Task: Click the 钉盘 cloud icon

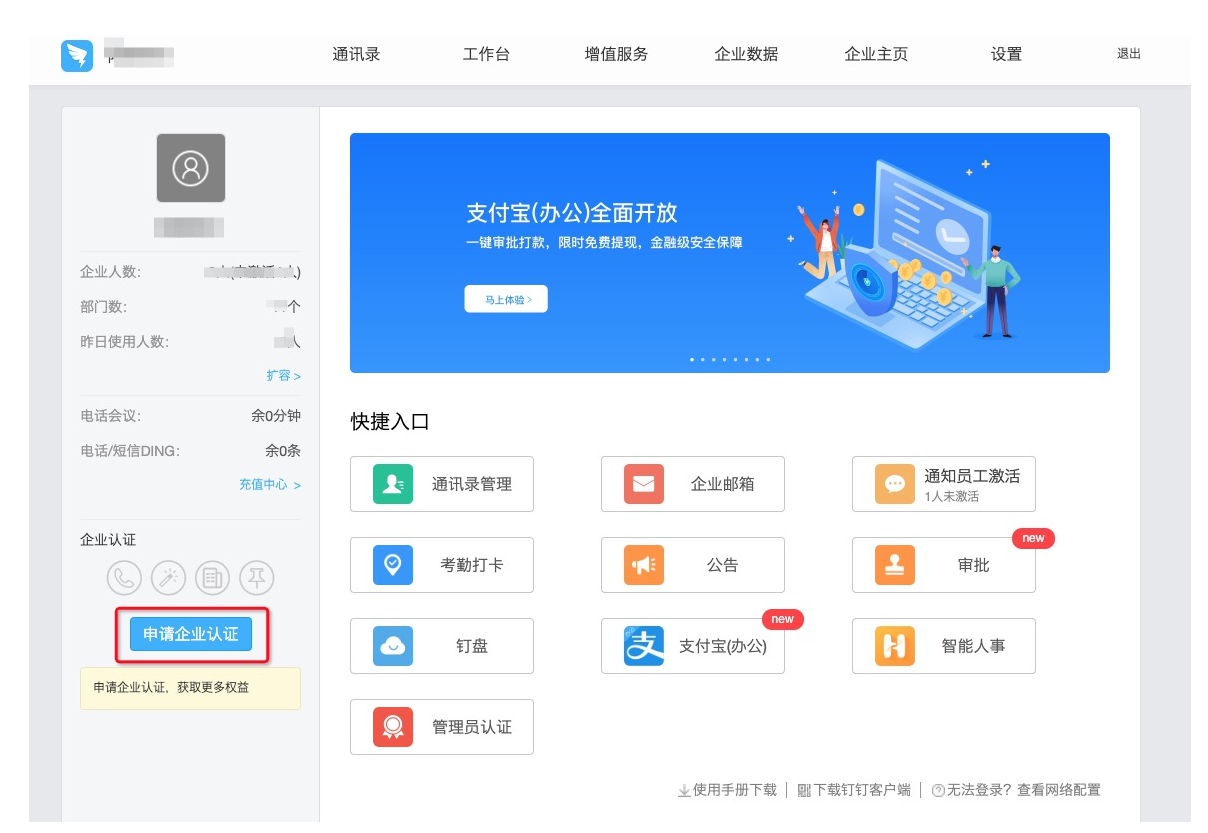Action: (x=393, y=646)
